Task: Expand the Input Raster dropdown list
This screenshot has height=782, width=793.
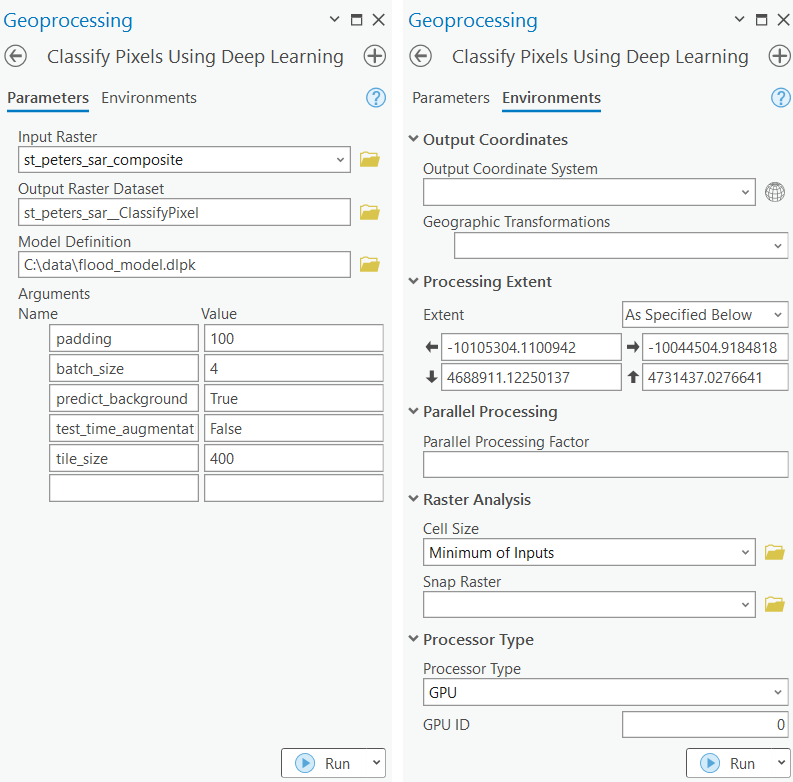Action: 341,159
